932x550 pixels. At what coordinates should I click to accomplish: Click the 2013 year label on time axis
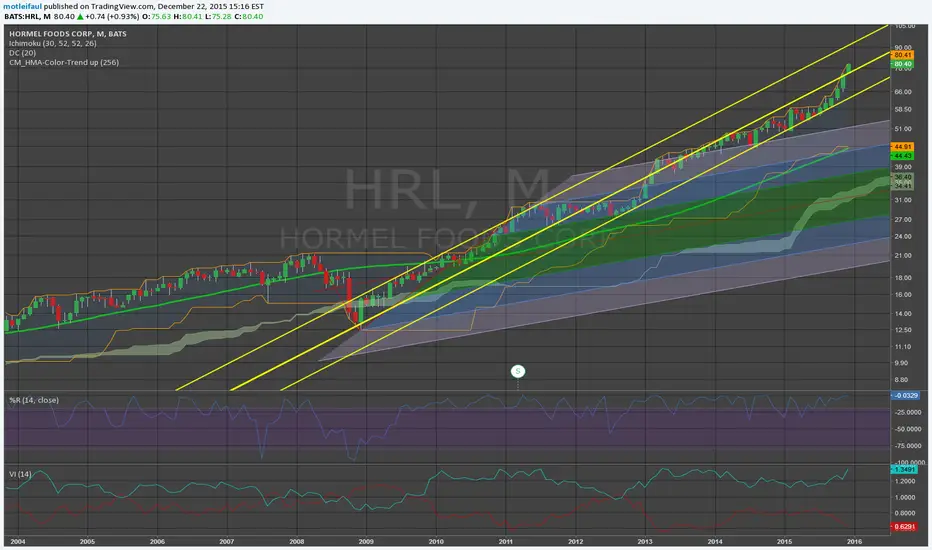(645, 542)
